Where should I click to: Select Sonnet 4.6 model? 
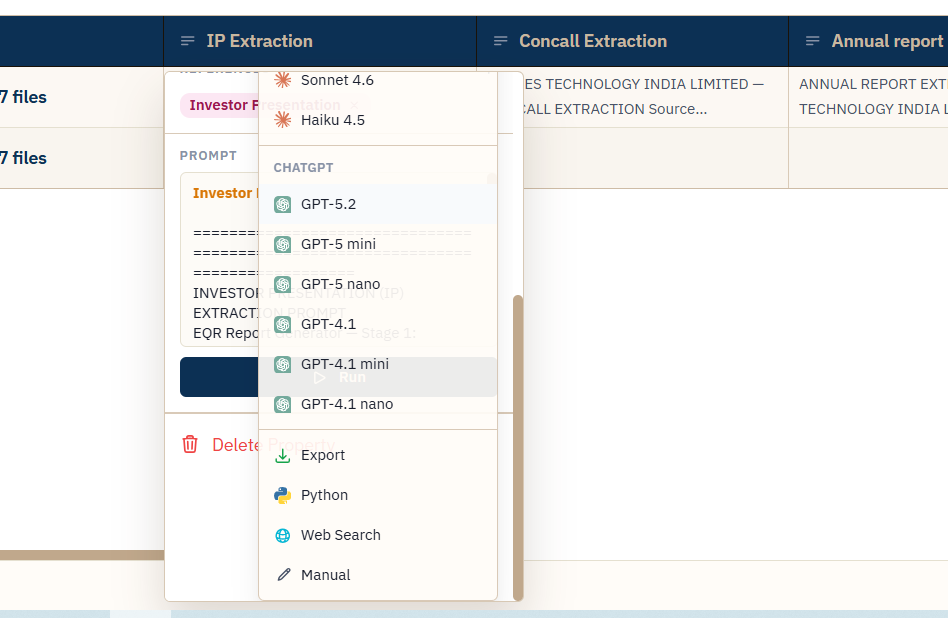378,80
